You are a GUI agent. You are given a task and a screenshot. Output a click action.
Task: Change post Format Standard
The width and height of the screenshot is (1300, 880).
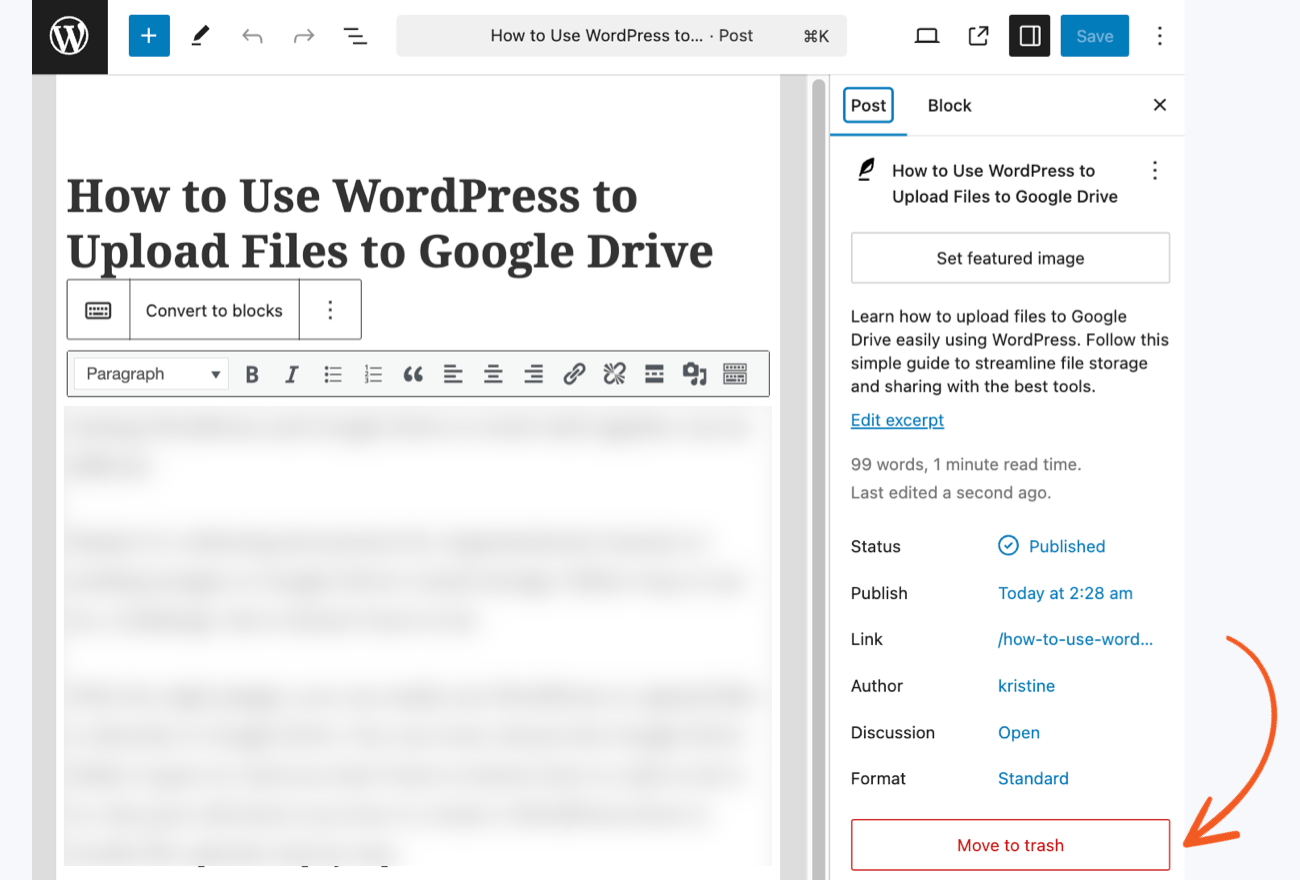point(1033,778)
